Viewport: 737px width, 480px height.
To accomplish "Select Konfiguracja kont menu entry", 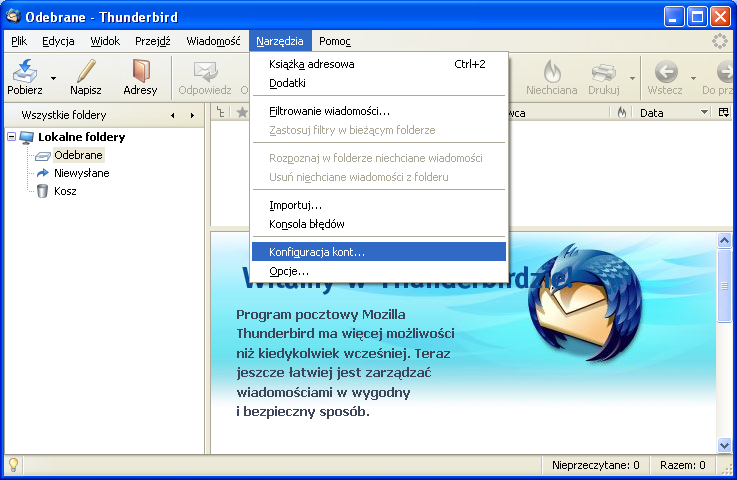I will coord(378,252).
